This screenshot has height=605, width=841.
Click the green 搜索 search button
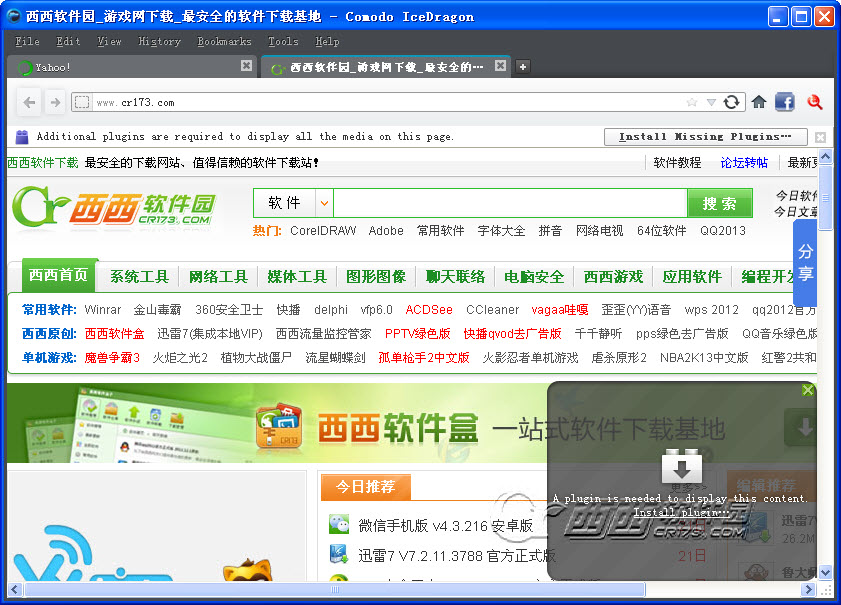coord(720,203)
